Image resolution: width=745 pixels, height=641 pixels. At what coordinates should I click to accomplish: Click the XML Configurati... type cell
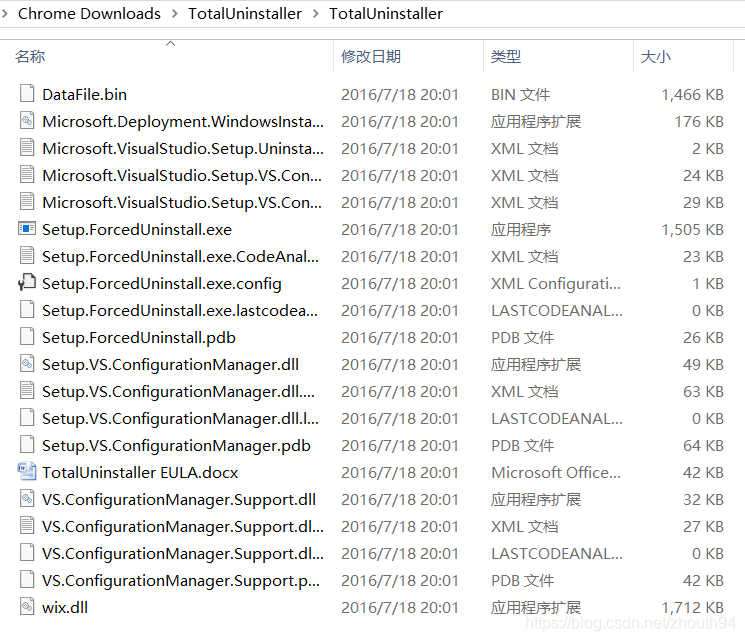(555, 284)
